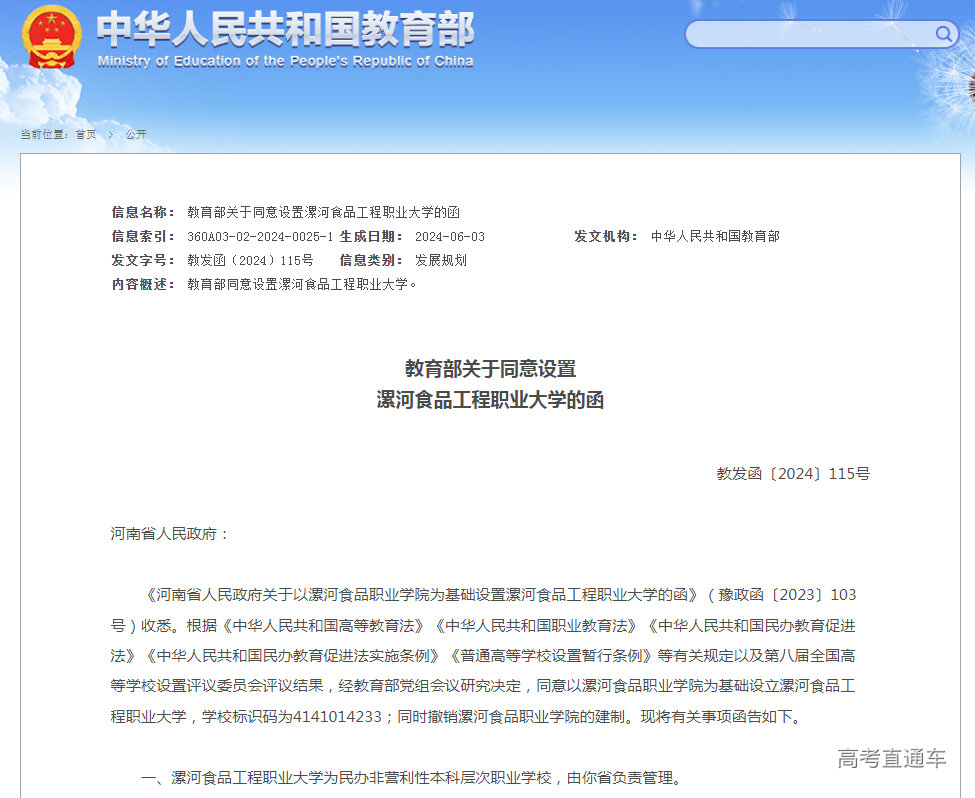
Task: Open the 首页 breadcrumb link
Action: click(84, 133)
